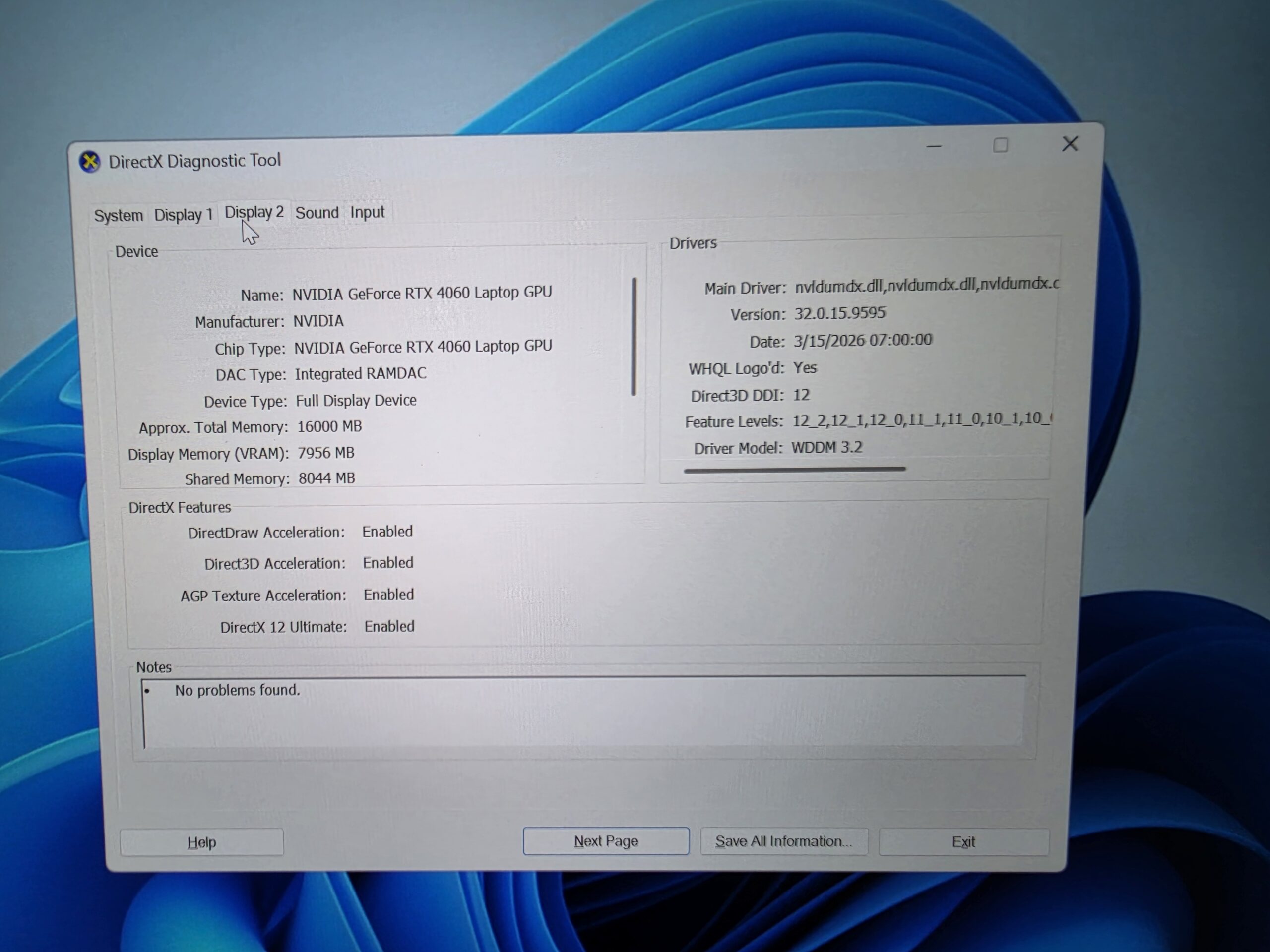The height and width of the screenshot is (952, 1270).
Task: Click the 8044 MB shared memory value
Action: point(327,478)
